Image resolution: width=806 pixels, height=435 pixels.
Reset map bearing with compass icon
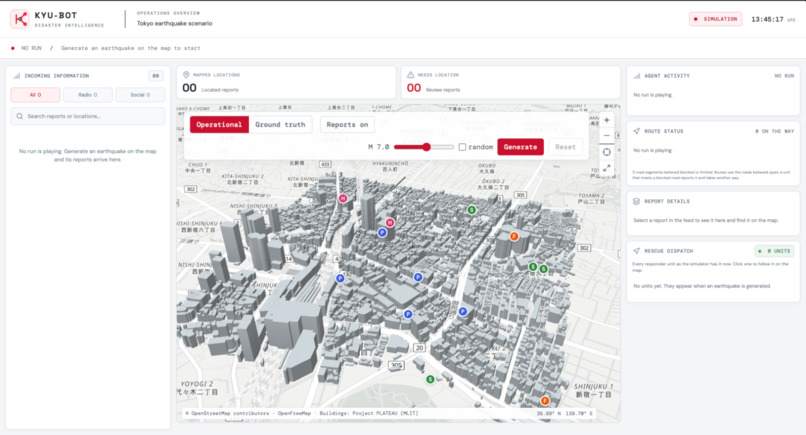pos(607,152)
